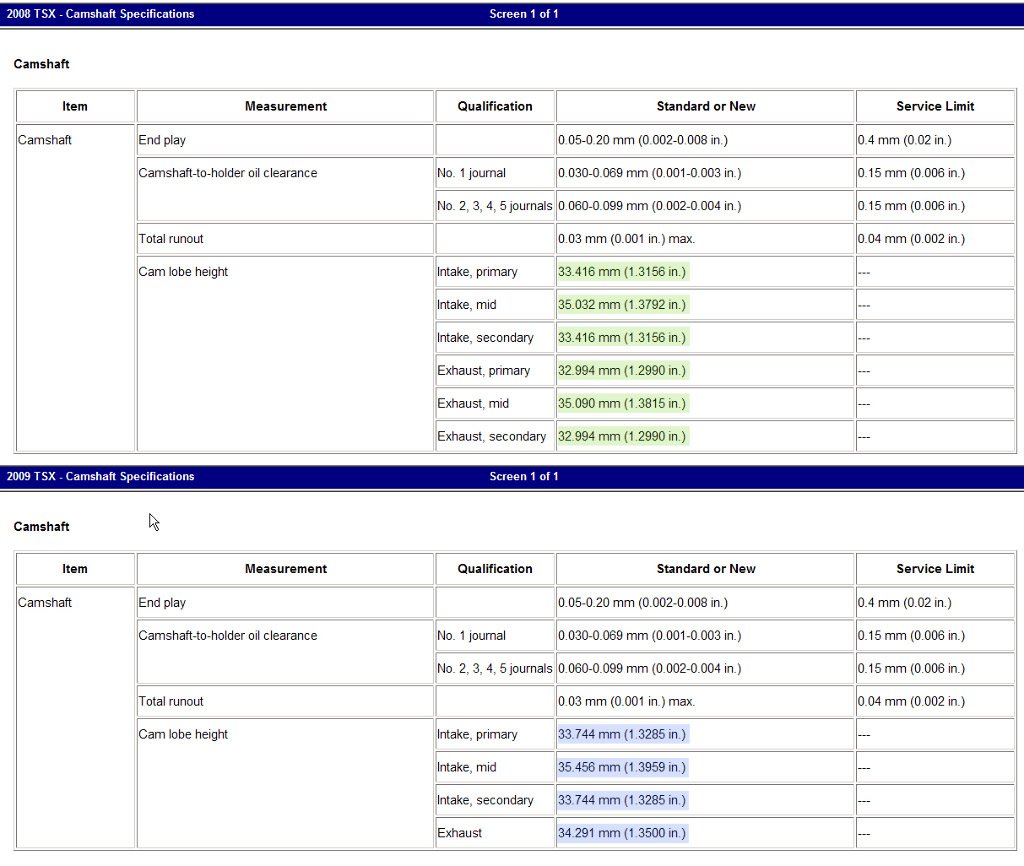Click the 2008 end play limit "0.4 mm (0.02 in.)"
Viewport: 1024px width, 866px height.
(904, 140)
